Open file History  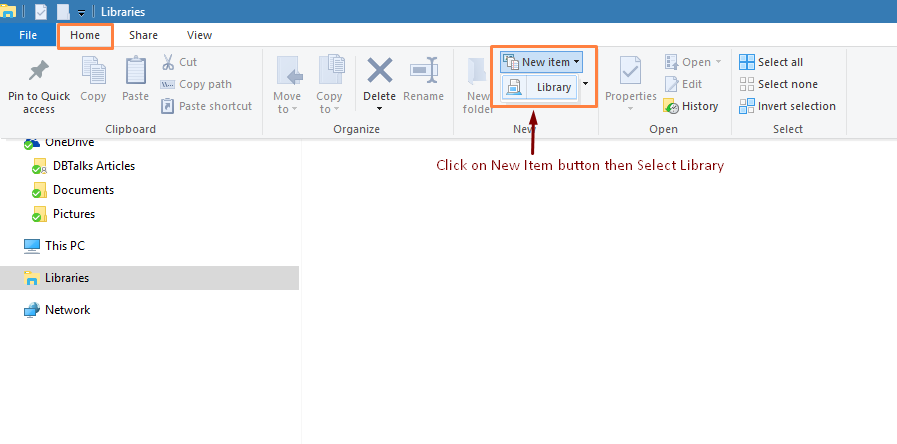pos(691,106)
